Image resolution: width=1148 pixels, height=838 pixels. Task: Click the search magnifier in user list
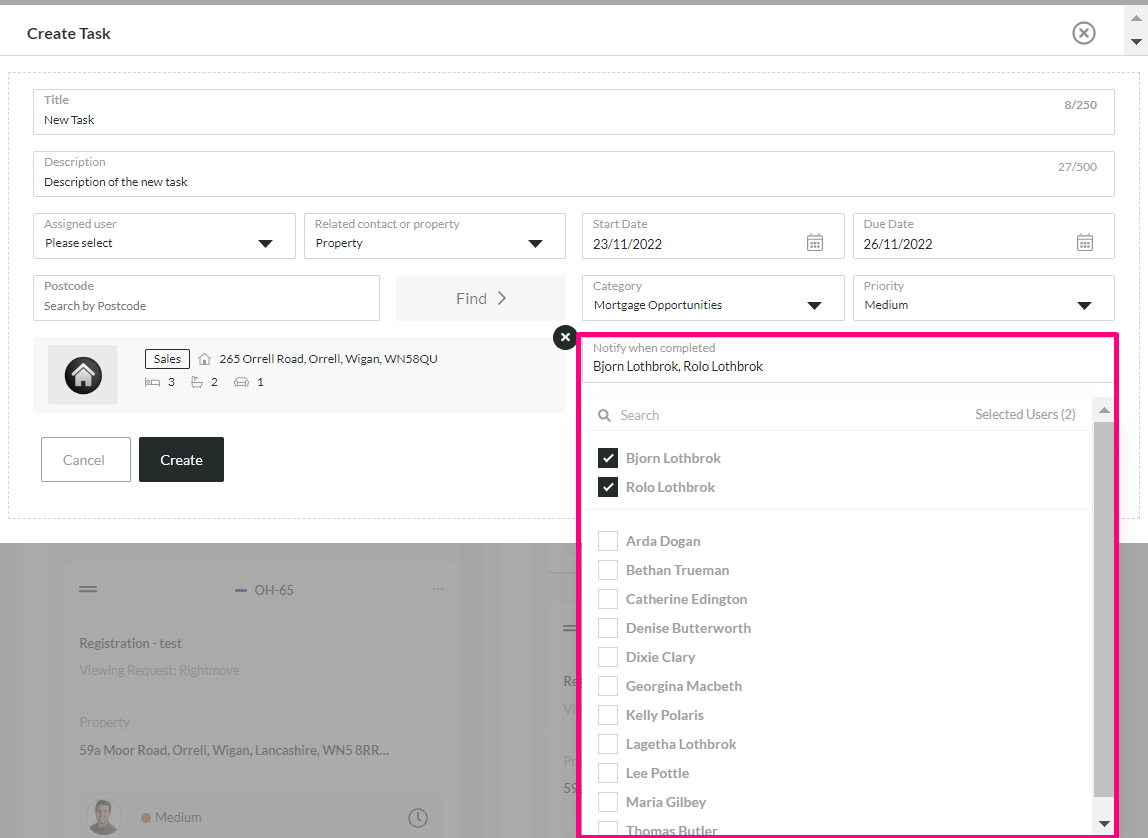point(604,416)
